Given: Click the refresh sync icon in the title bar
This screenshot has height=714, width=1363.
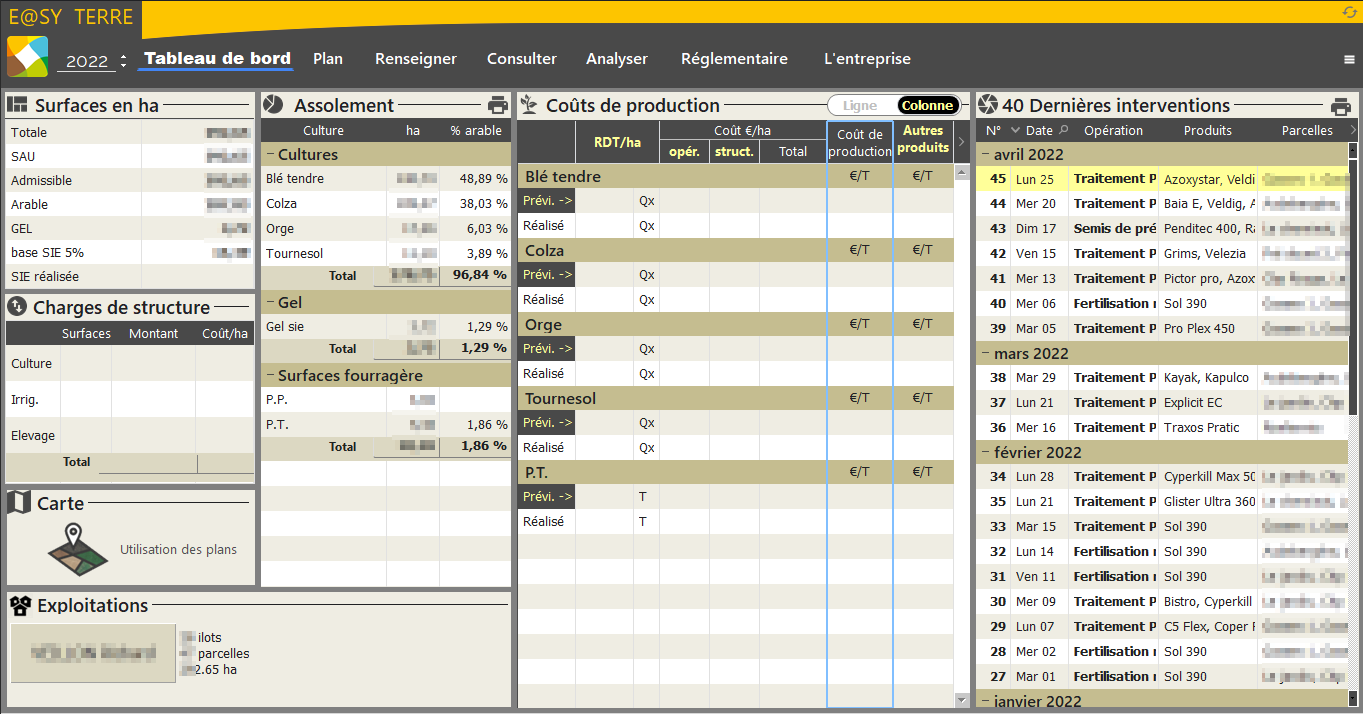Looking at the screenshot, I should click(x=1349, y=11).
